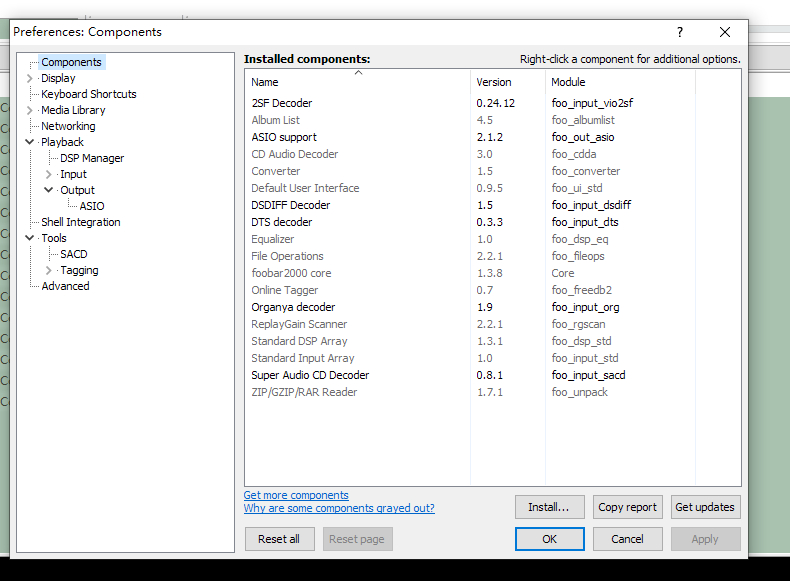Expand the Tagging node arrow
The width and height of the screenshot is (790, 581).
pyautogui.click(x=48, y=270)
